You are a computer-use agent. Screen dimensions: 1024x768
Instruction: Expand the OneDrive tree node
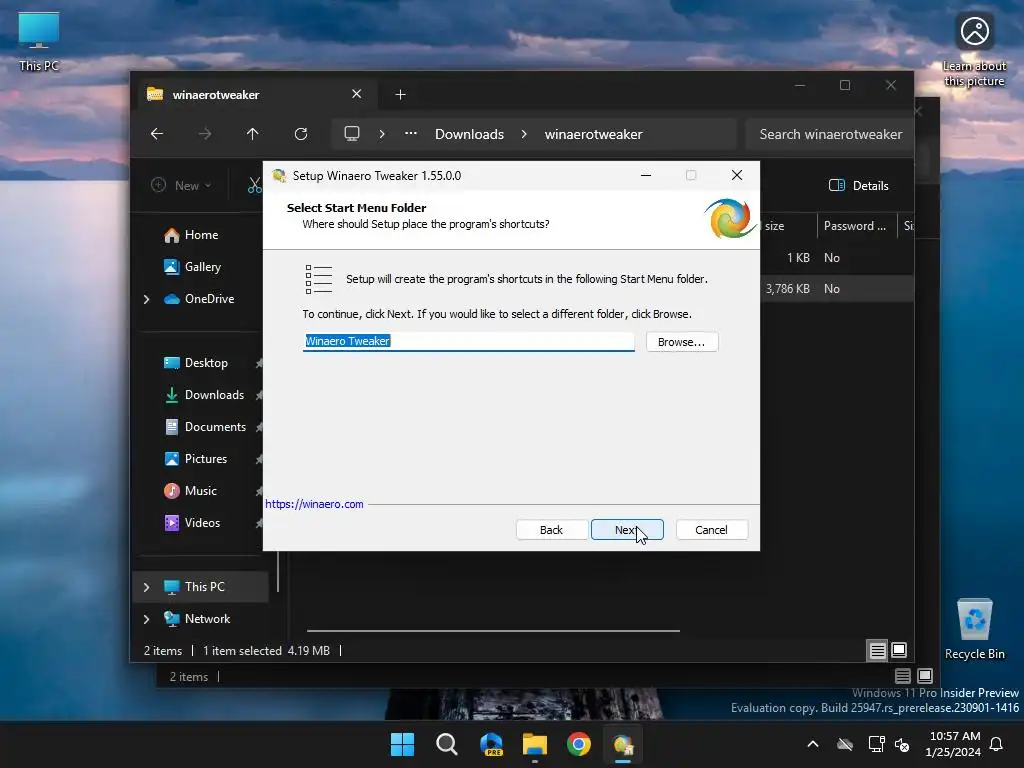click(146, 299)
